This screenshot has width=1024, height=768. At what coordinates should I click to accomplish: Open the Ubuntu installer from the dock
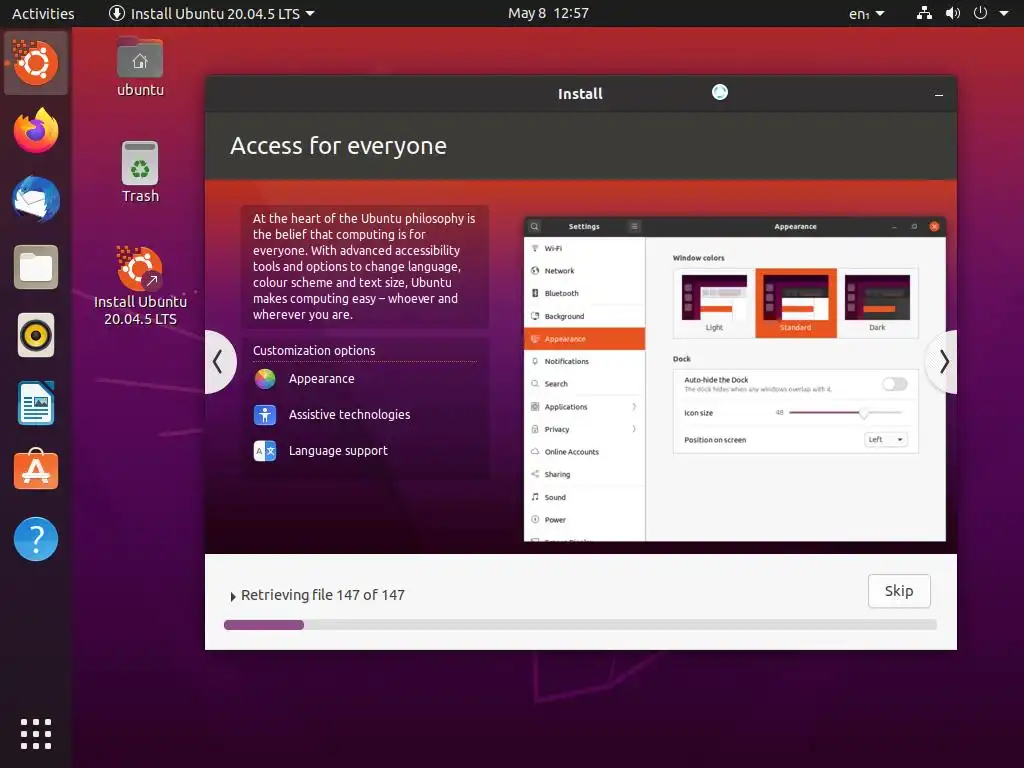(36, 63)
